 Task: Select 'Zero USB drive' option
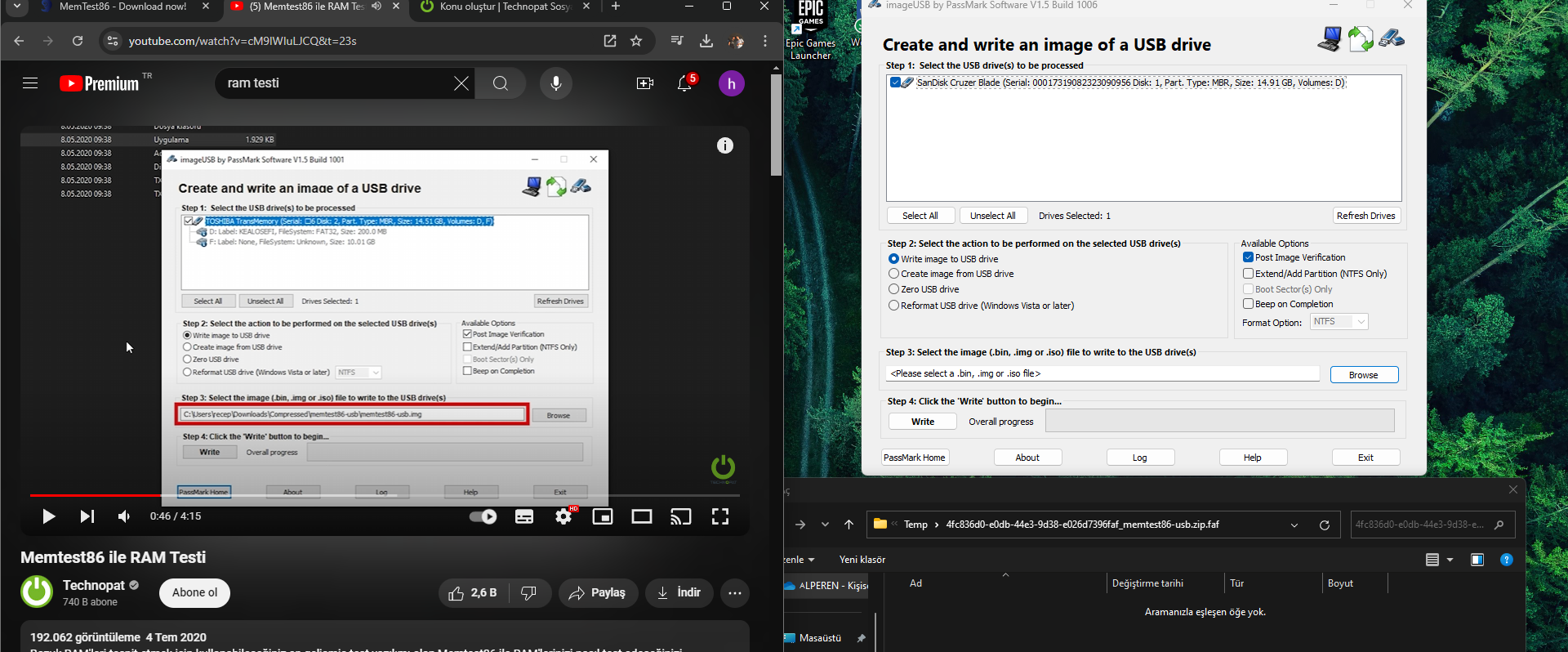tap(893, 289)
